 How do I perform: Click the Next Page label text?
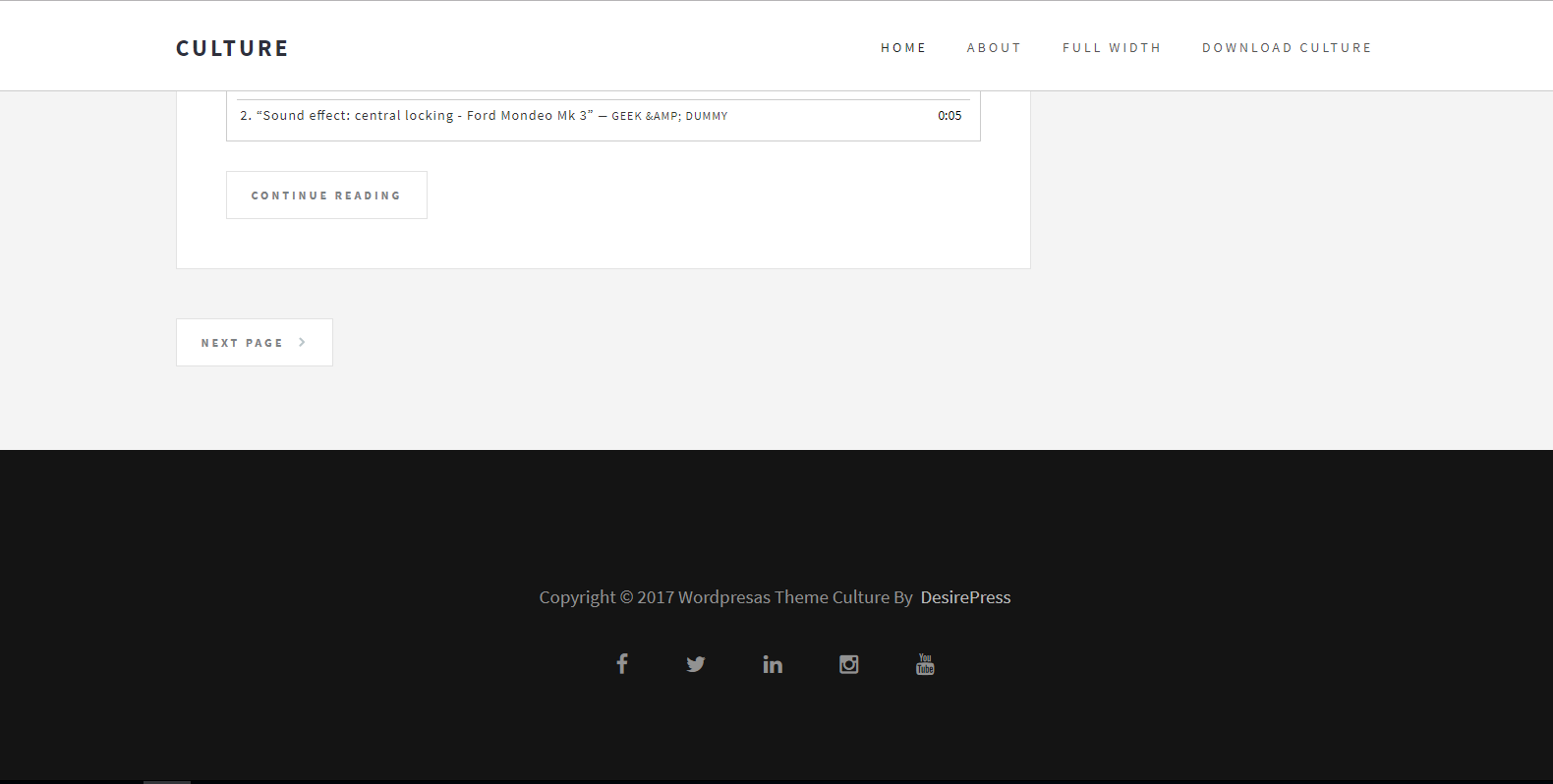coord(242,343)
